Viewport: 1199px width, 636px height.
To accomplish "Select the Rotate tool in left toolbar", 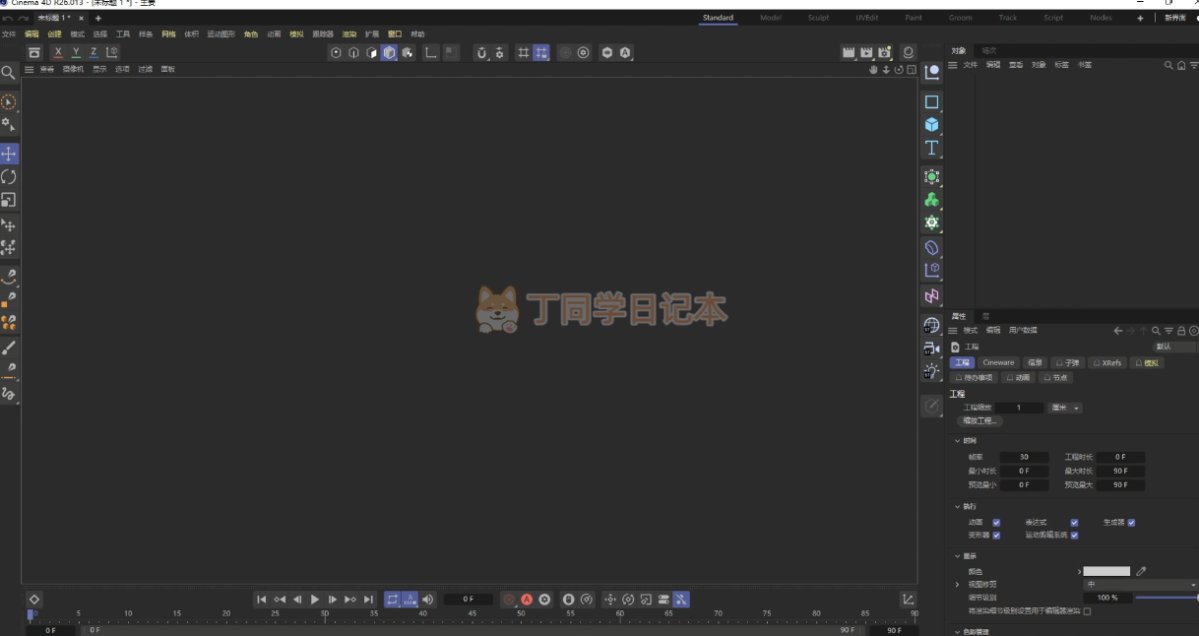I will point(9,177).
